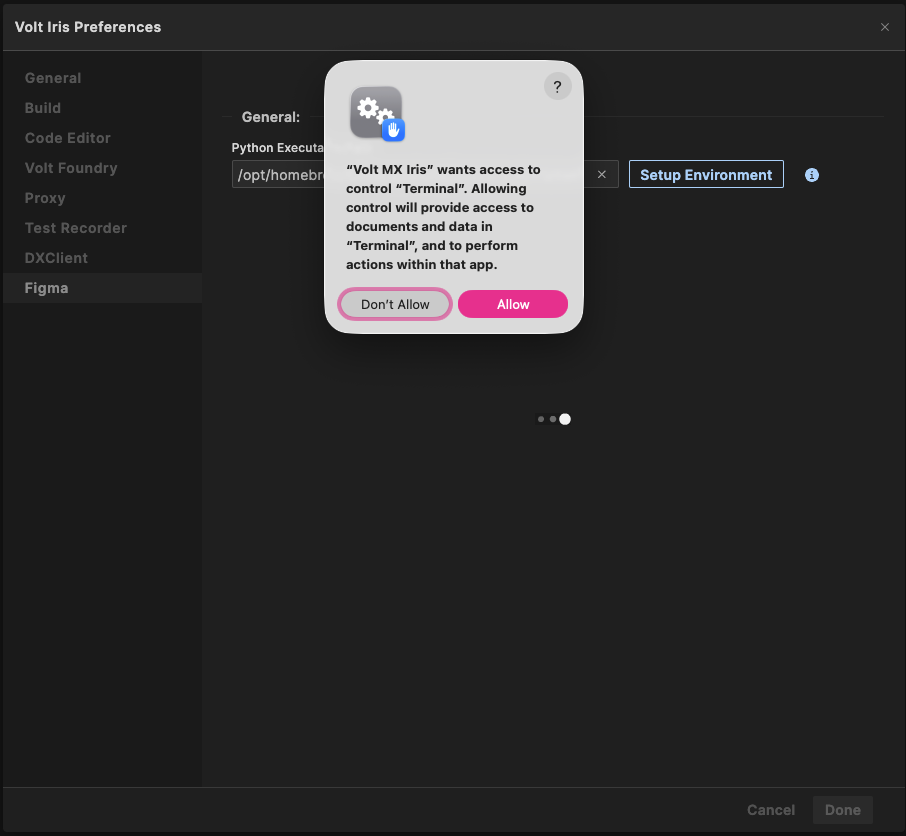
Task: Click the Done button
Action: (x=842, y=810)
